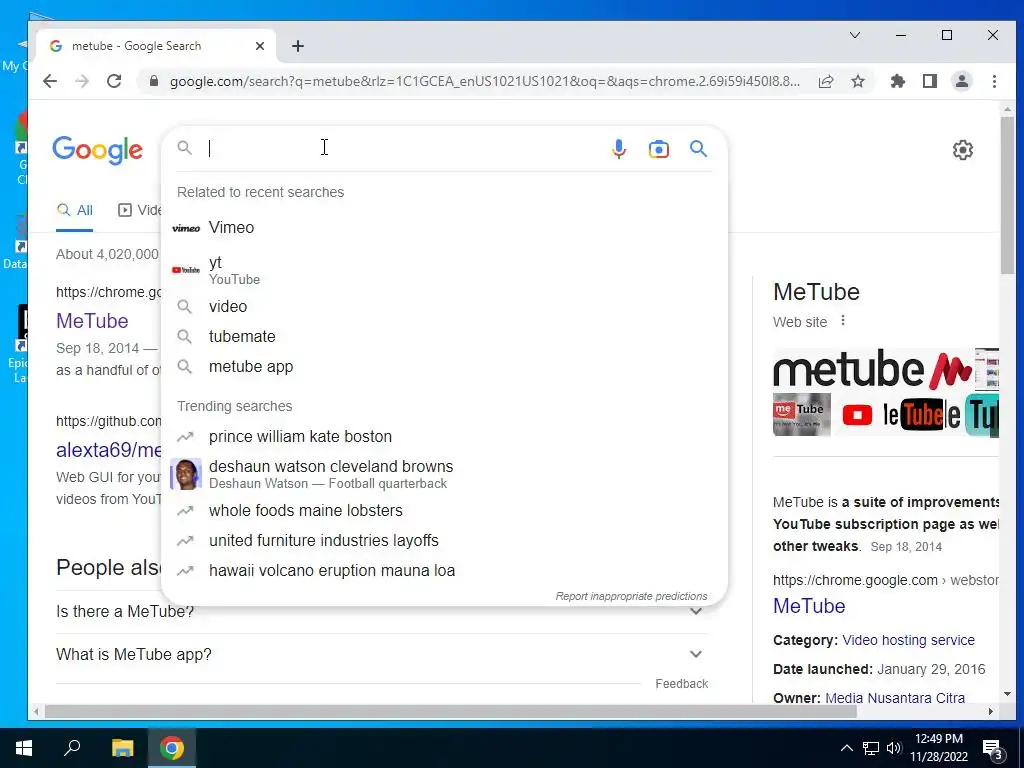Open Chrome extensions puzzle icon
This screenshot has height=768, width=1024.
pyautogui.click(x=898, y=81)
